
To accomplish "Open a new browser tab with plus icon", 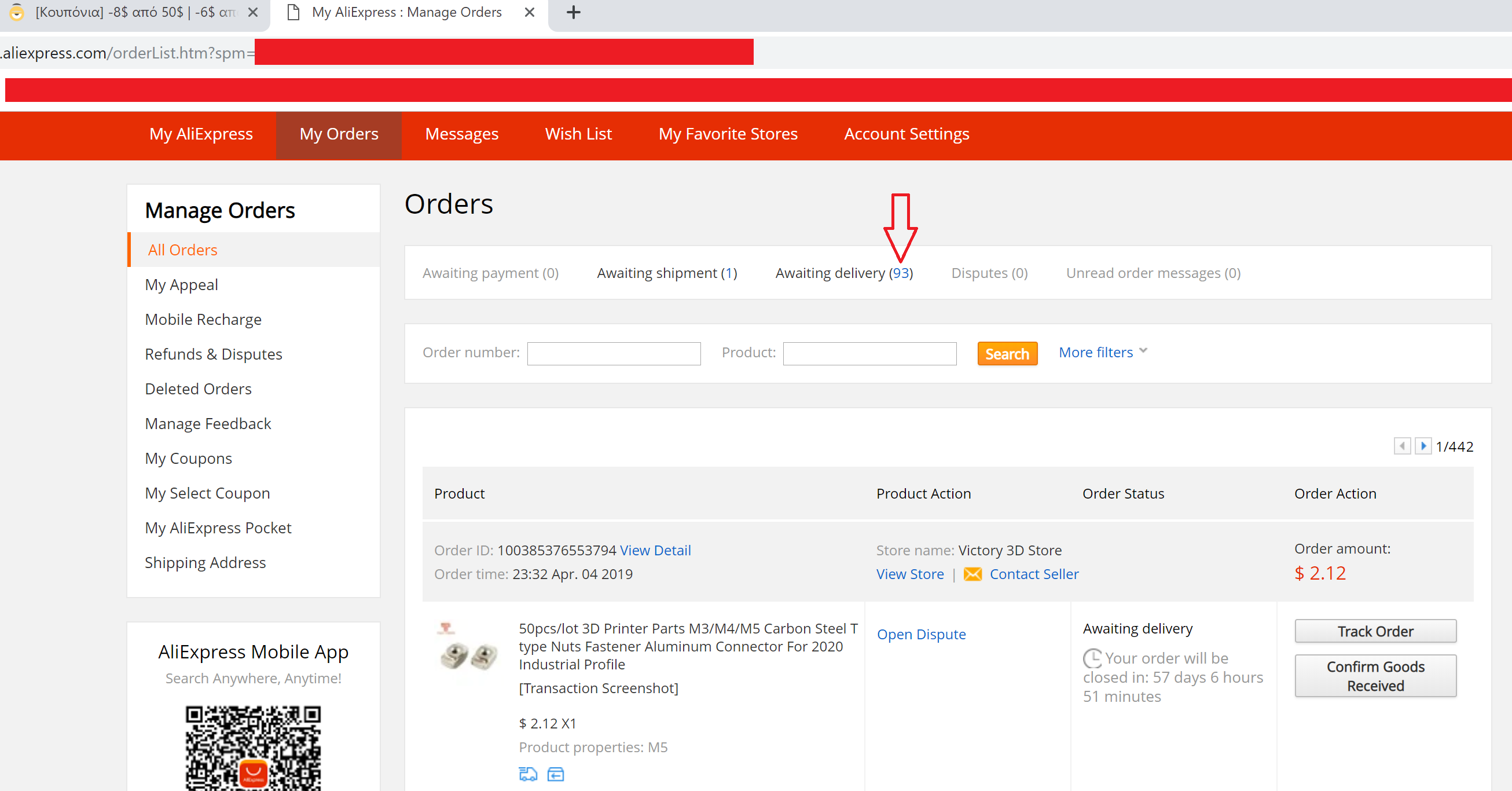I will point(574,12).
